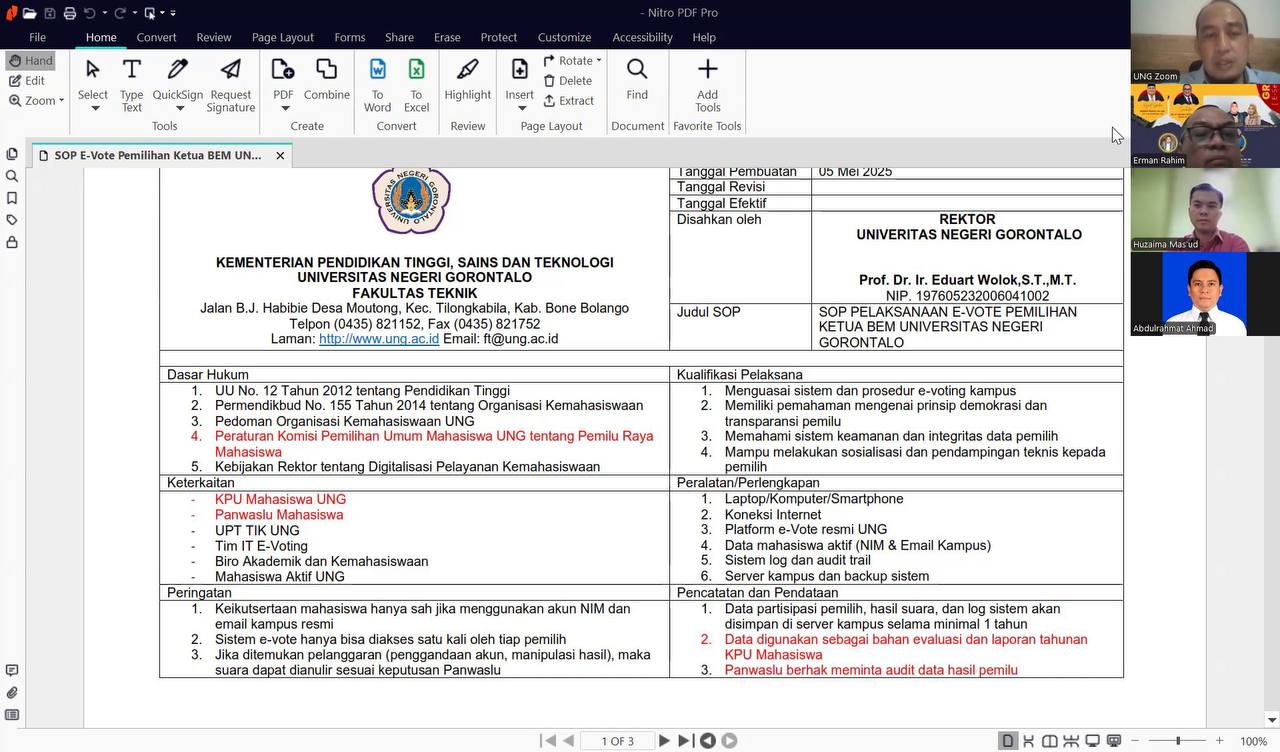Screen dimensions: 1280x752
Task: Select the Highlight tool
Action: coord(467,80)
